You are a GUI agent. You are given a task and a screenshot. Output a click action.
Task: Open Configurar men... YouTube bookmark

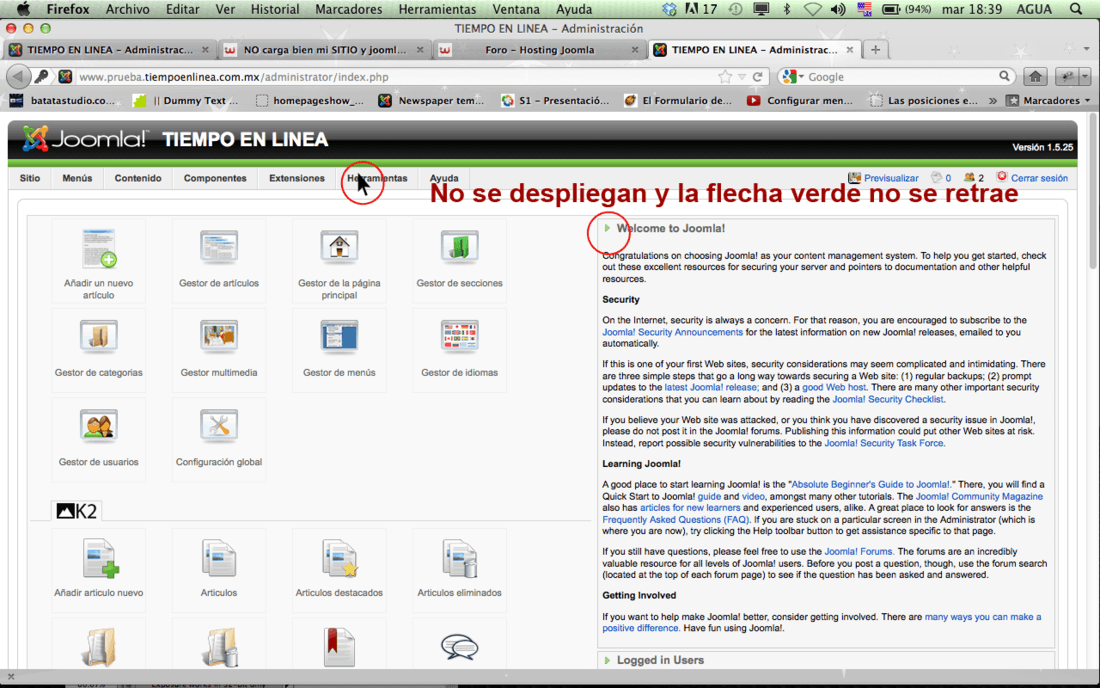point(800,100)
